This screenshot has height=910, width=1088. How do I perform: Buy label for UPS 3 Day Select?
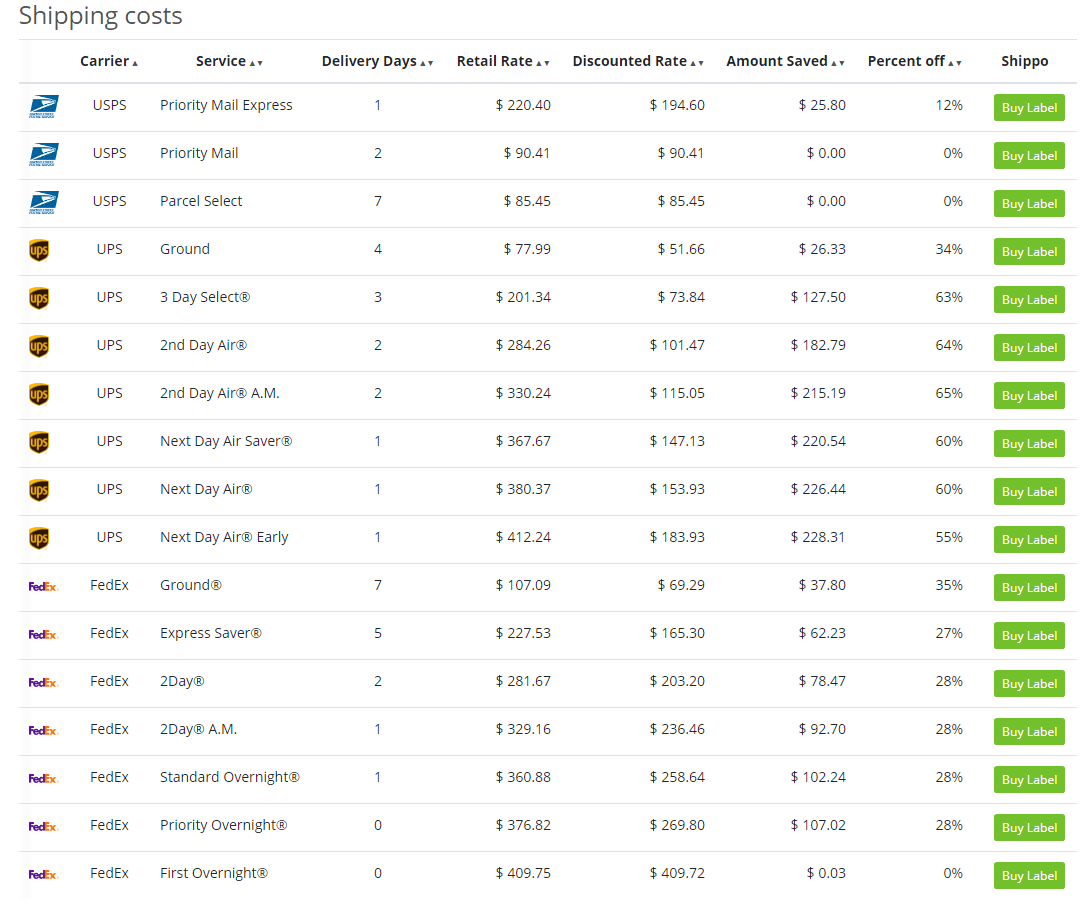pos(1029,299)
